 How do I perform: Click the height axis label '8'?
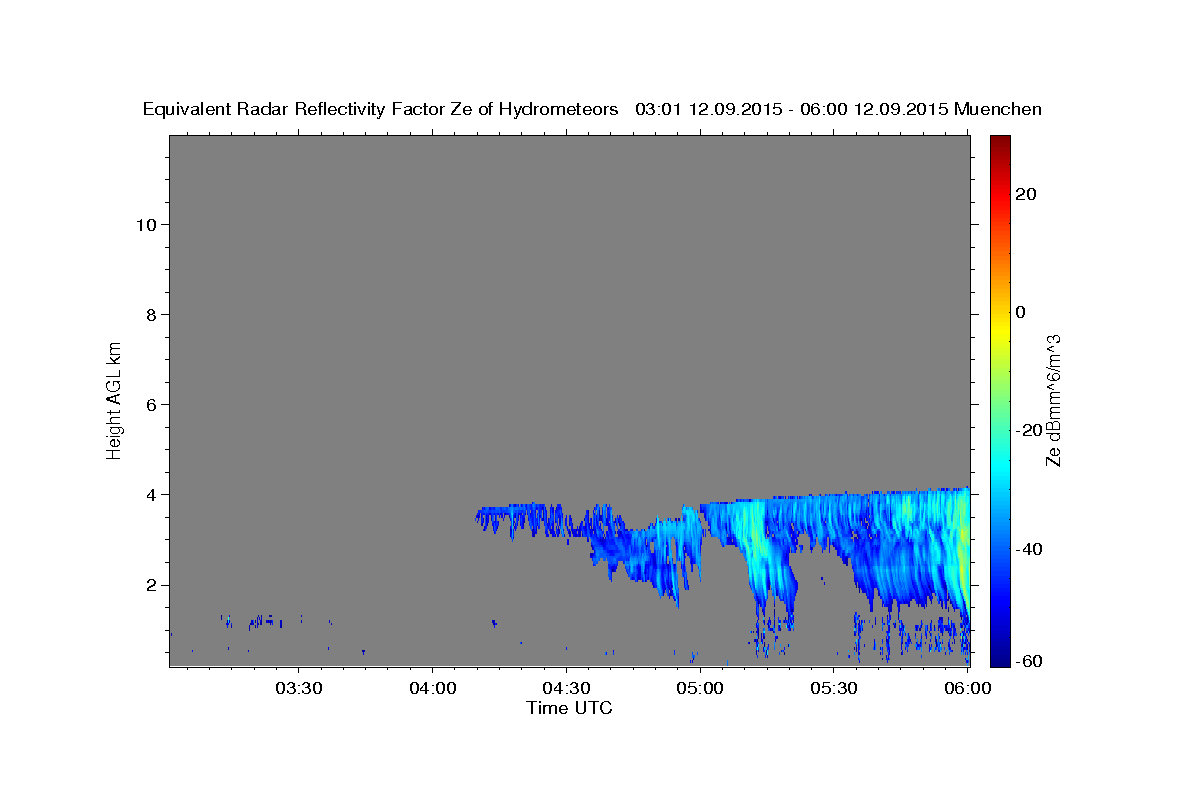149,314
